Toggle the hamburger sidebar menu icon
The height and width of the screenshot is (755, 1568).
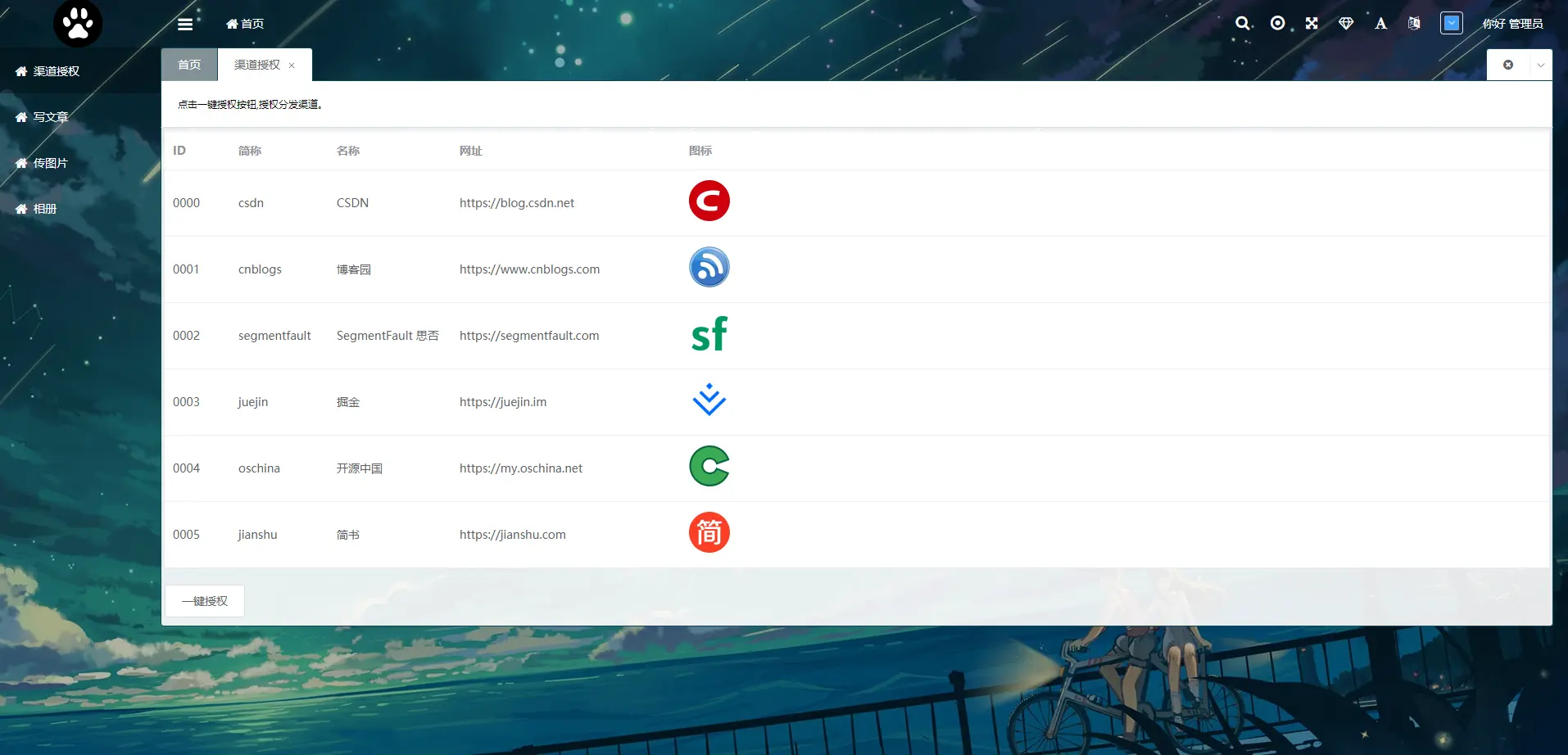pyautogui.click(x=185, y=24)
